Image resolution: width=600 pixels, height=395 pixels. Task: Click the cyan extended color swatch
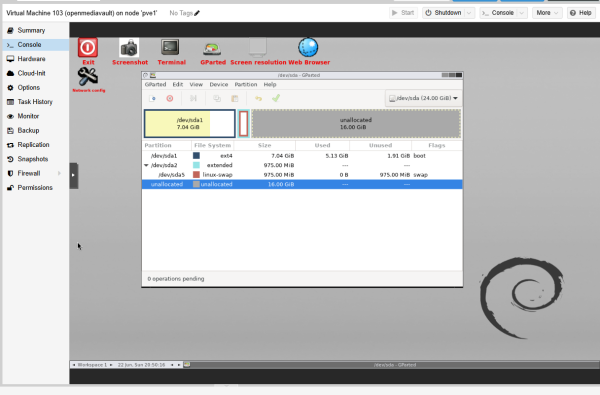tap(196, 165)
